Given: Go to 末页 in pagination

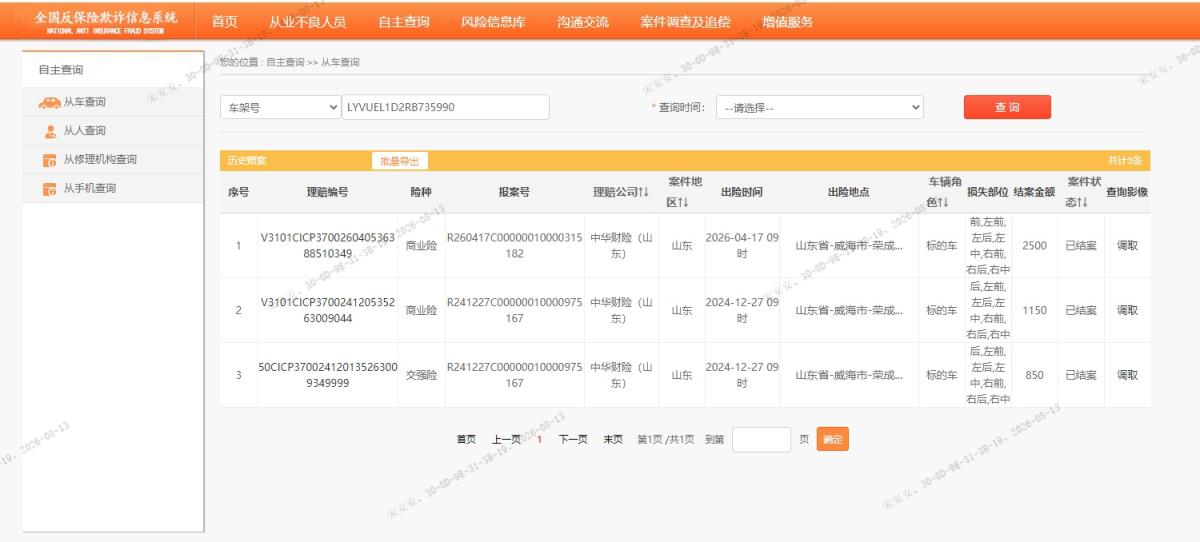Looking at the screenshot, I should tap(613, 439).
